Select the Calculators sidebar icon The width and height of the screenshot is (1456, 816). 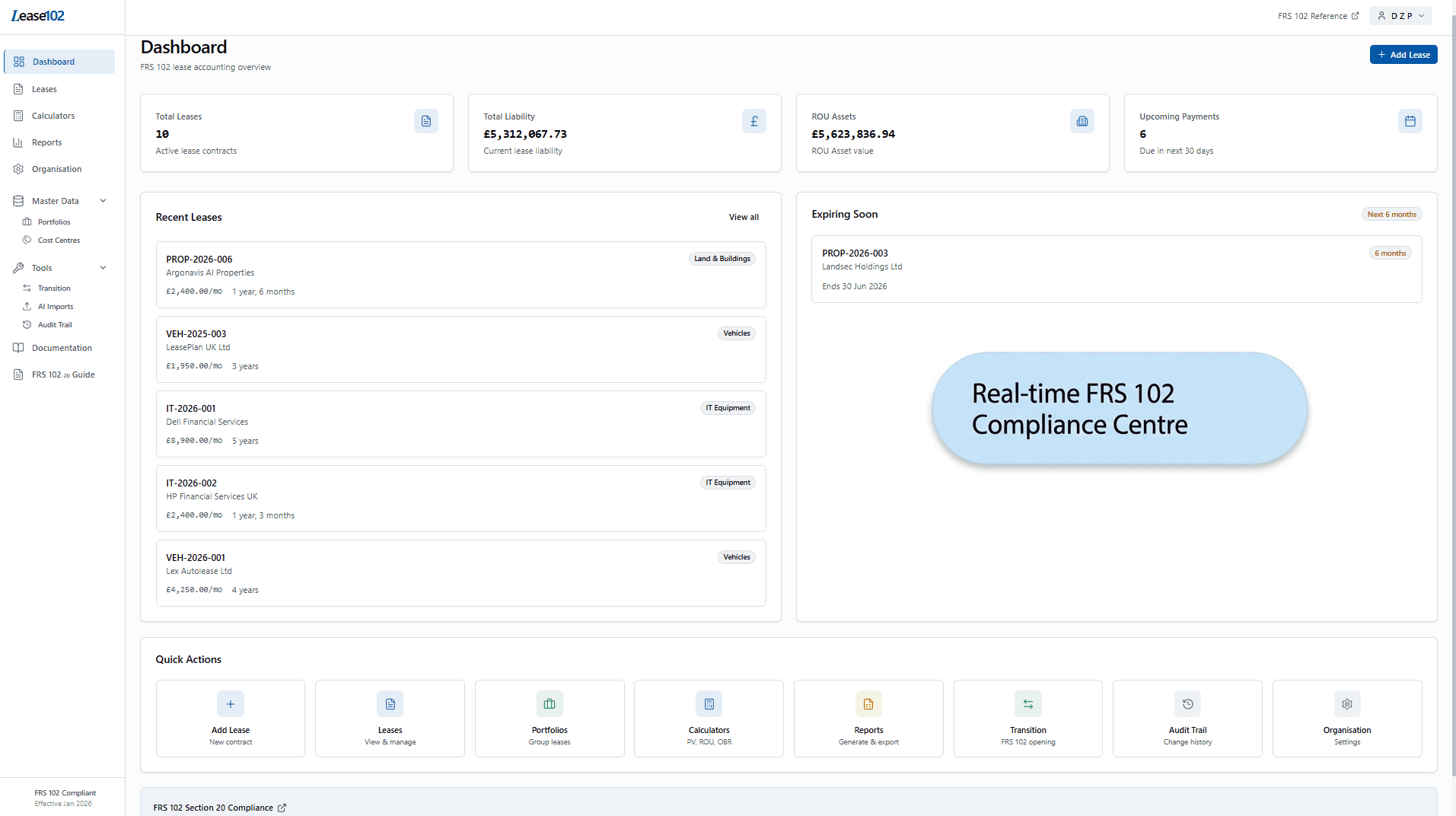18,115
